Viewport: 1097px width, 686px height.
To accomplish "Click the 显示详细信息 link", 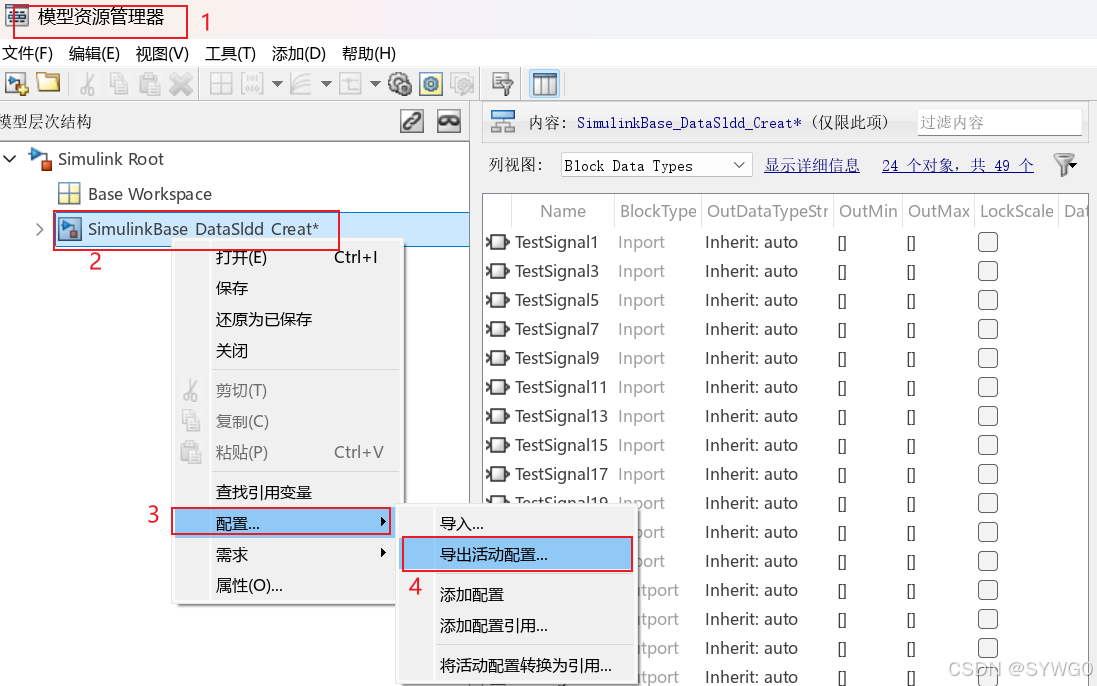I will 812,166.
